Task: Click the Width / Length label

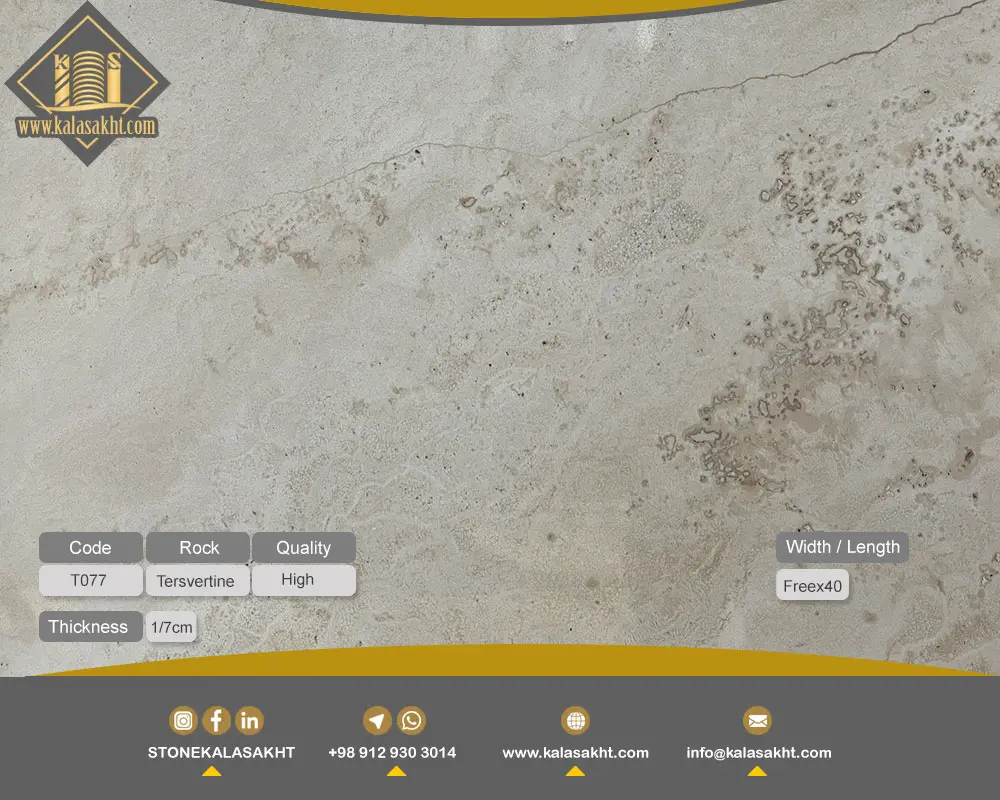Action: coord(842,547)
